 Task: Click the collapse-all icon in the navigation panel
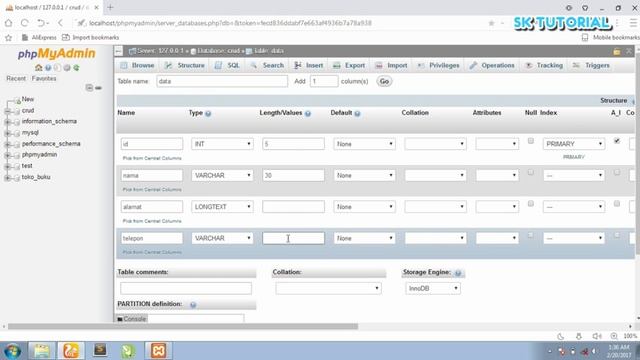pos(89,88)
